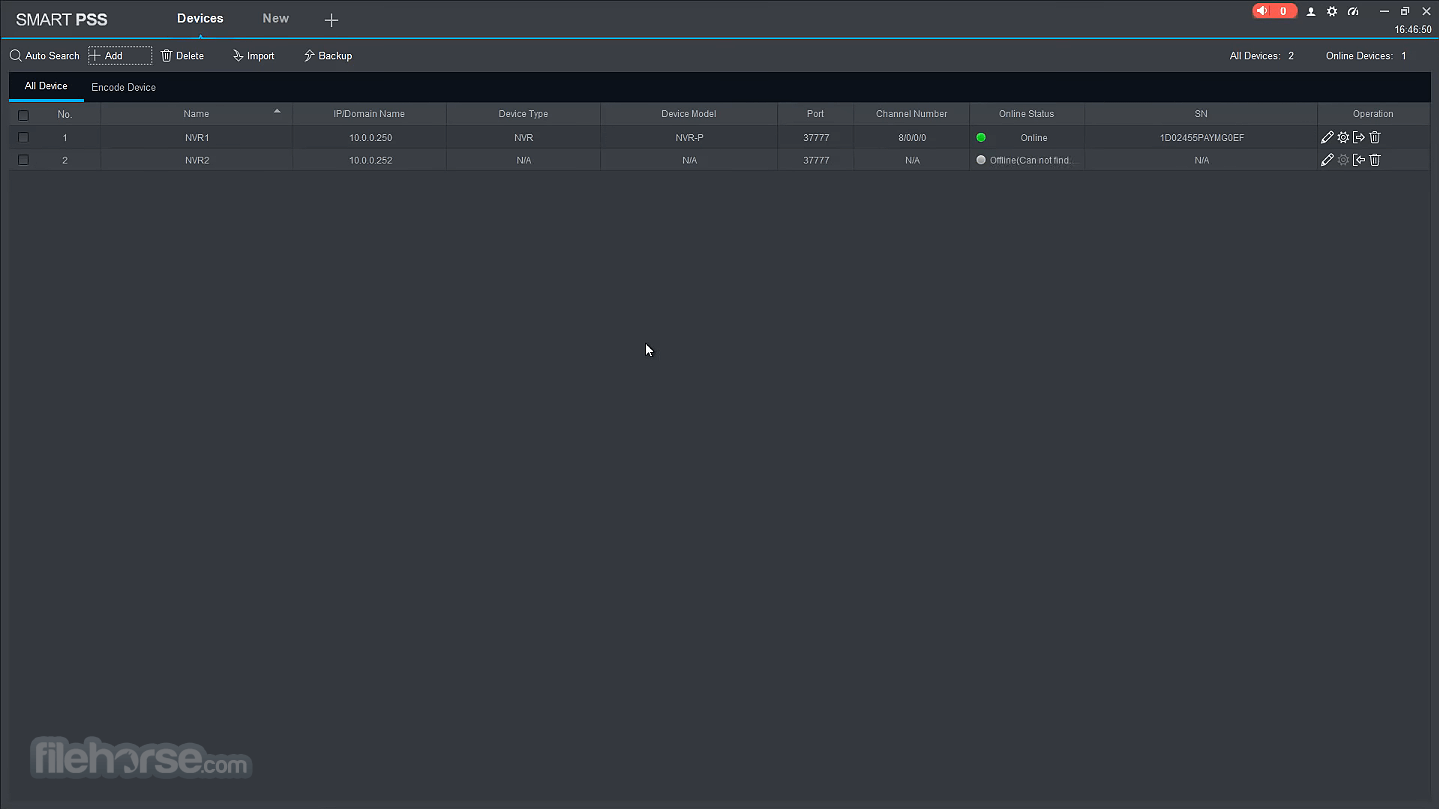Screen dimensions: 1439x809
Task: Edit the NVR2 device entry
Action: 1327,160
